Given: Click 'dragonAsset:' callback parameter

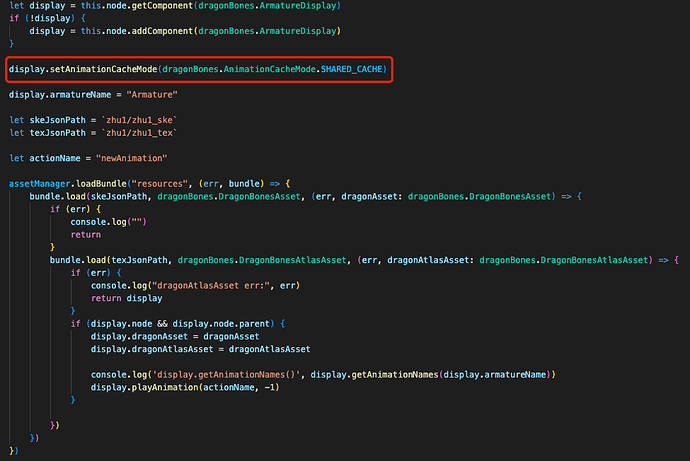Looking at the screenshot, I should tap(371, 197).
